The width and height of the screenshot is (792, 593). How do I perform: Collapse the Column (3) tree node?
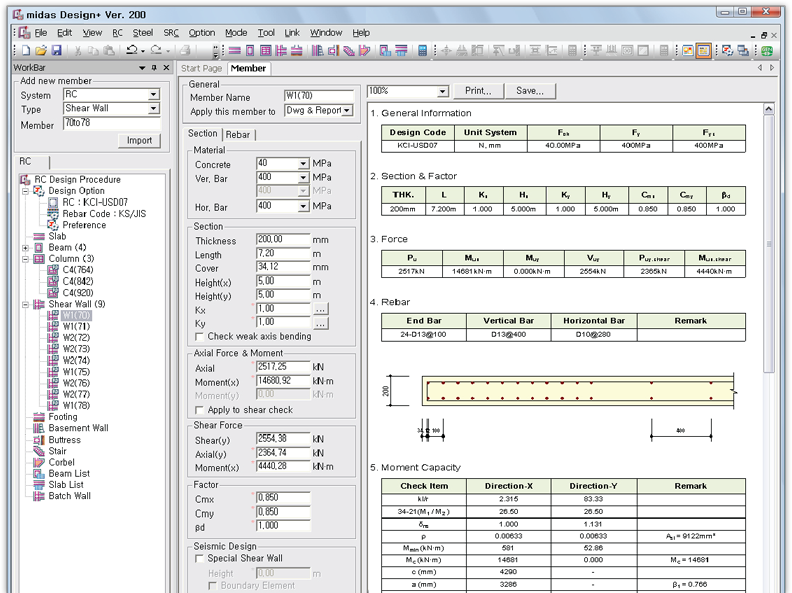coord(25,259)
